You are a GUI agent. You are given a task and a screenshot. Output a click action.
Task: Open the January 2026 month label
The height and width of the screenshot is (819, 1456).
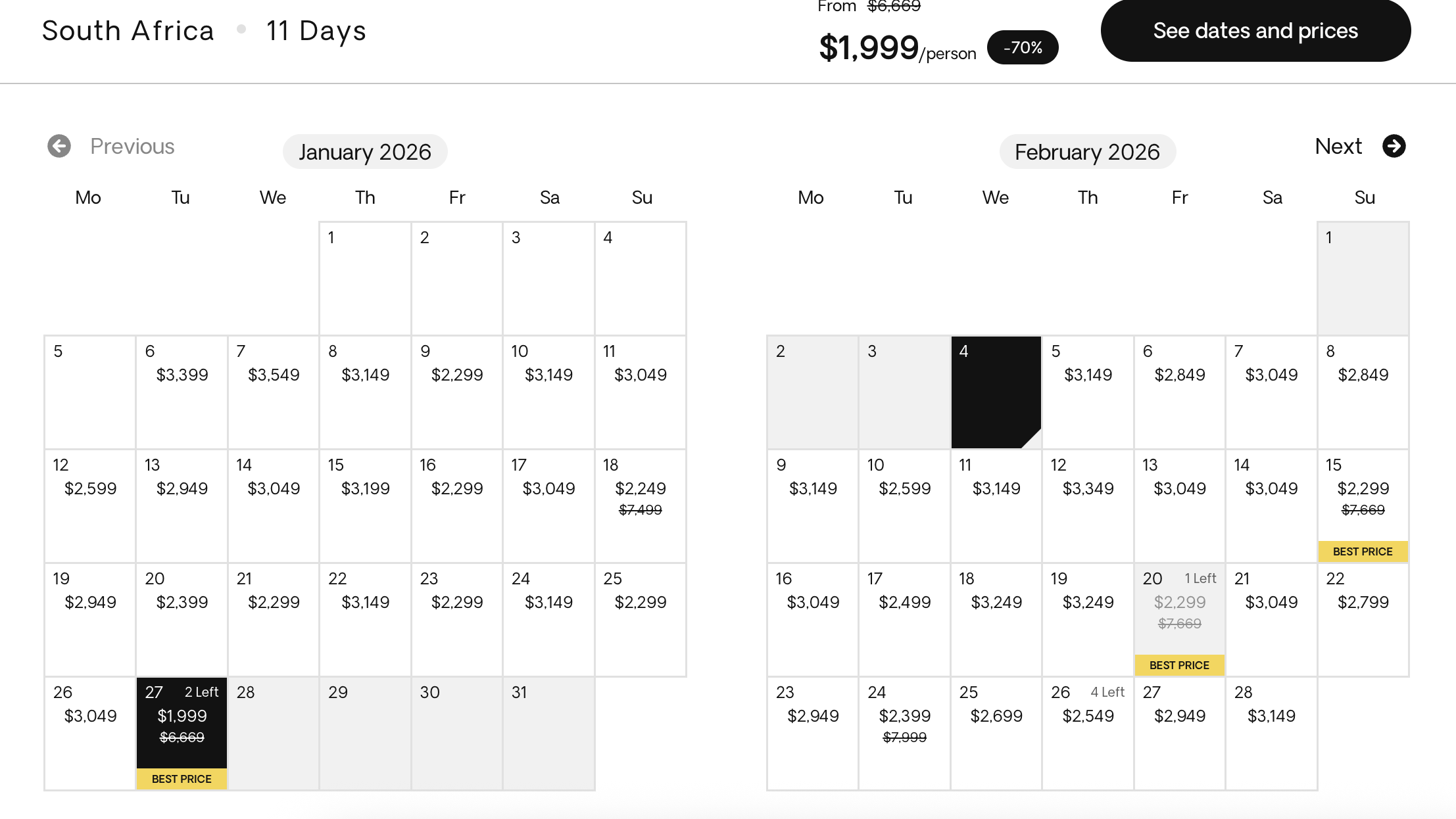tap(365, 152)
